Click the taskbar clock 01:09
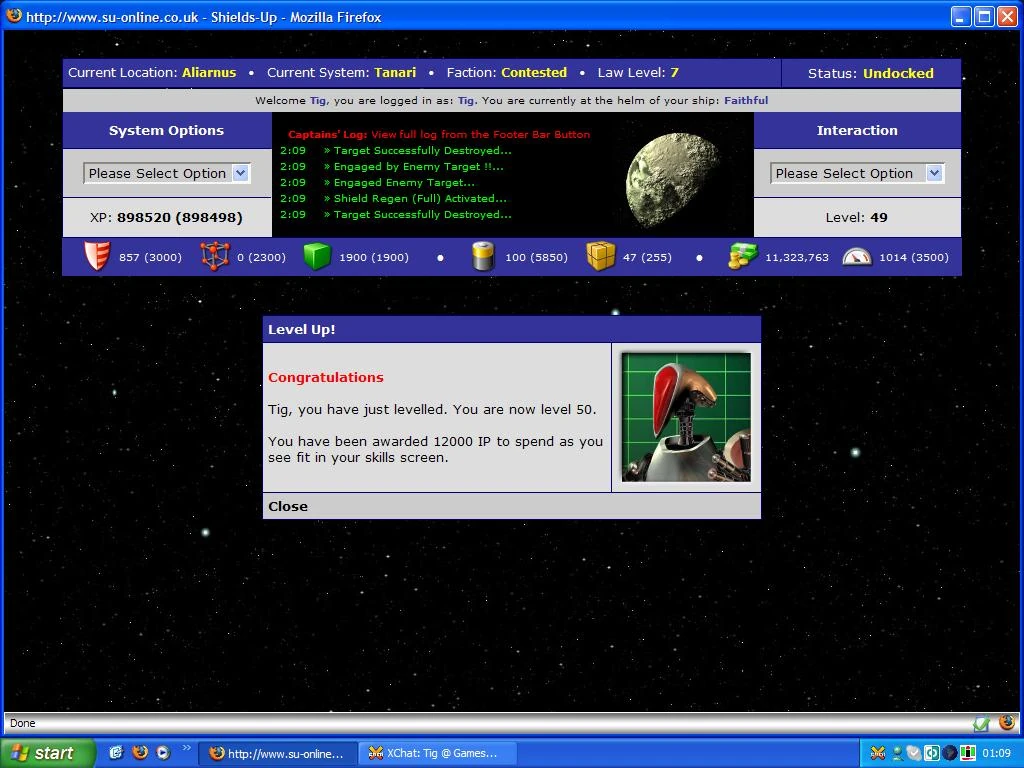The image size is (1024, 768). click(997, 753)
